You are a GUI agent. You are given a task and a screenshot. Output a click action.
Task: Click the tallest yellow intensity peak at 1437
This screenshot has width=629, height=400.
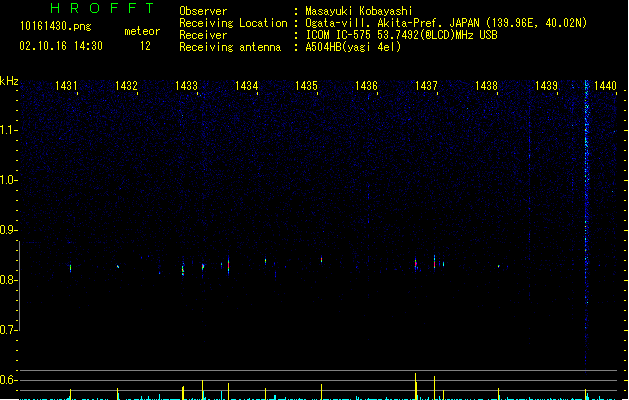416,386
